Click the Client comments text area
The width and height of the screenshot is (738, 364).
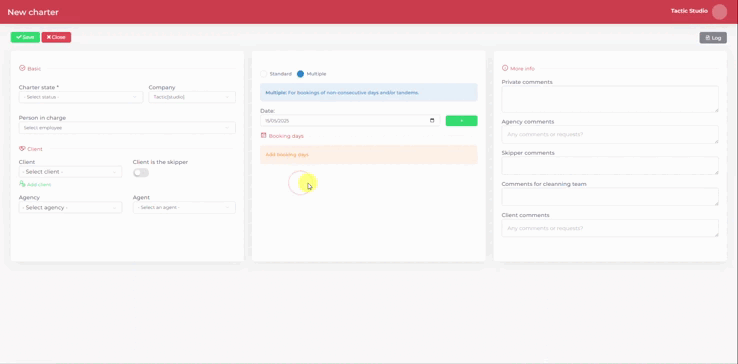[x=610, y=228]
